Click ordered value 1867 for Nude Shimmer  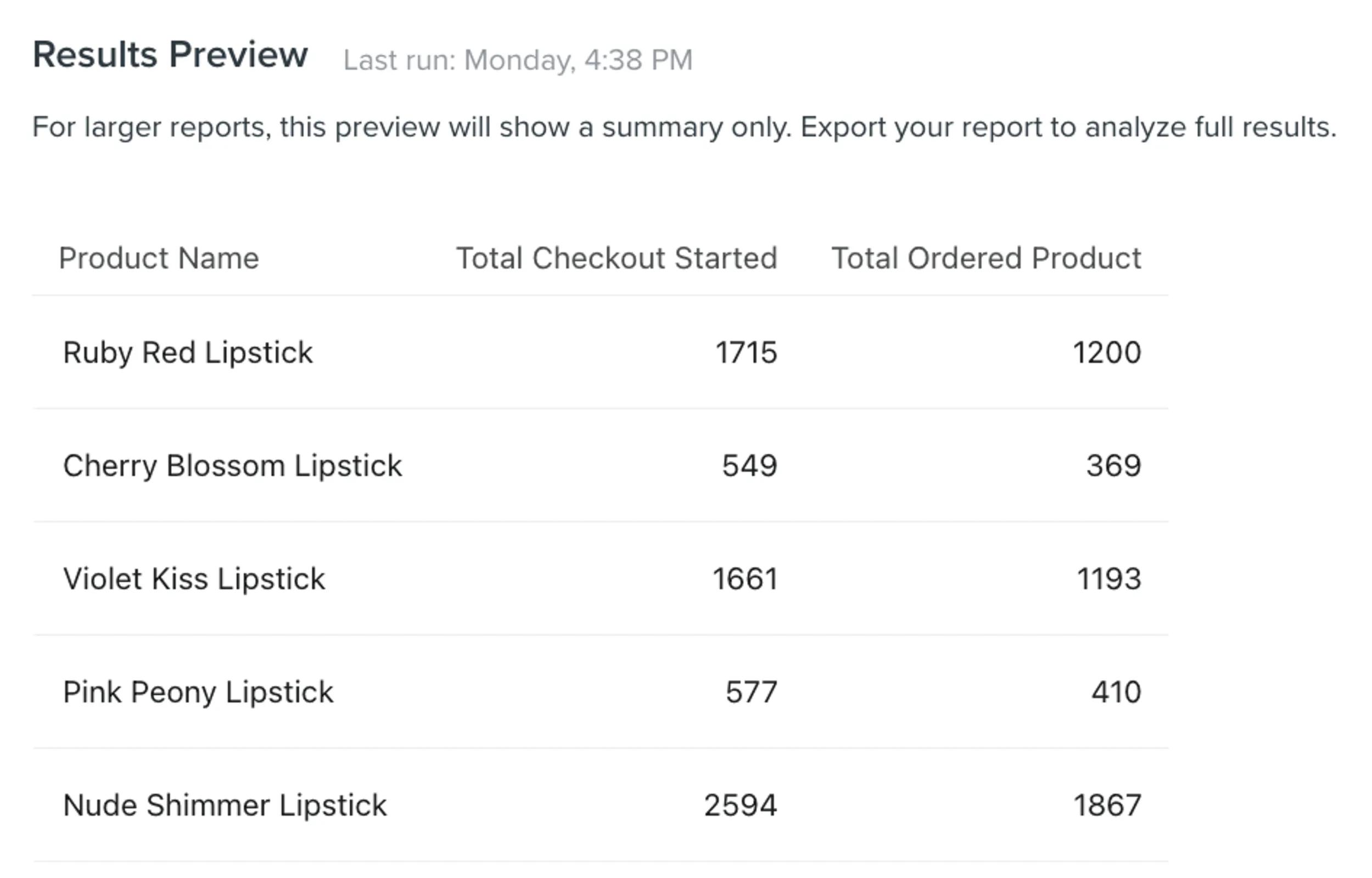click(x=1107, y=806)
